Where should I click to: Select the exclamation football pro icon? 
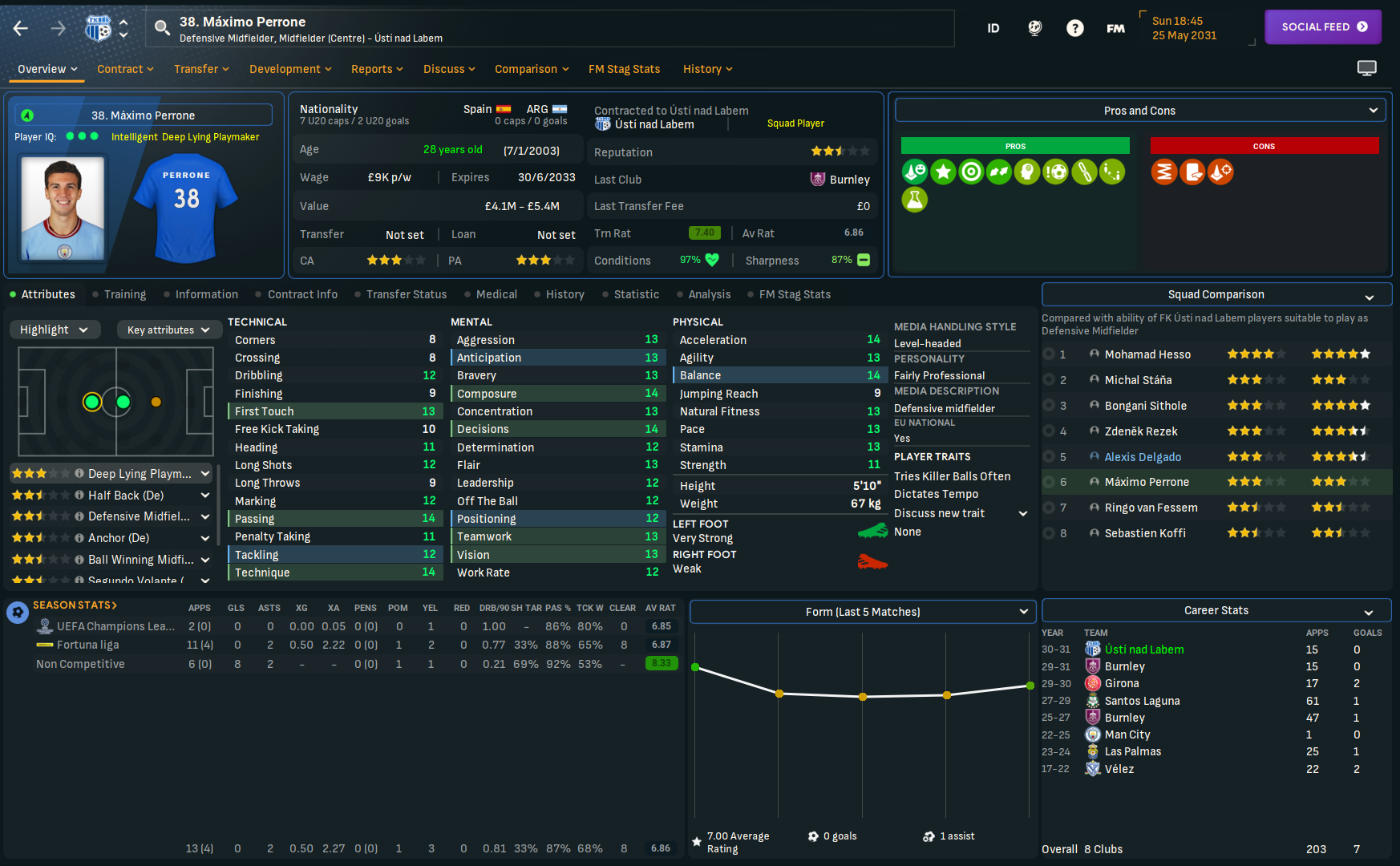click(1055, 172)
